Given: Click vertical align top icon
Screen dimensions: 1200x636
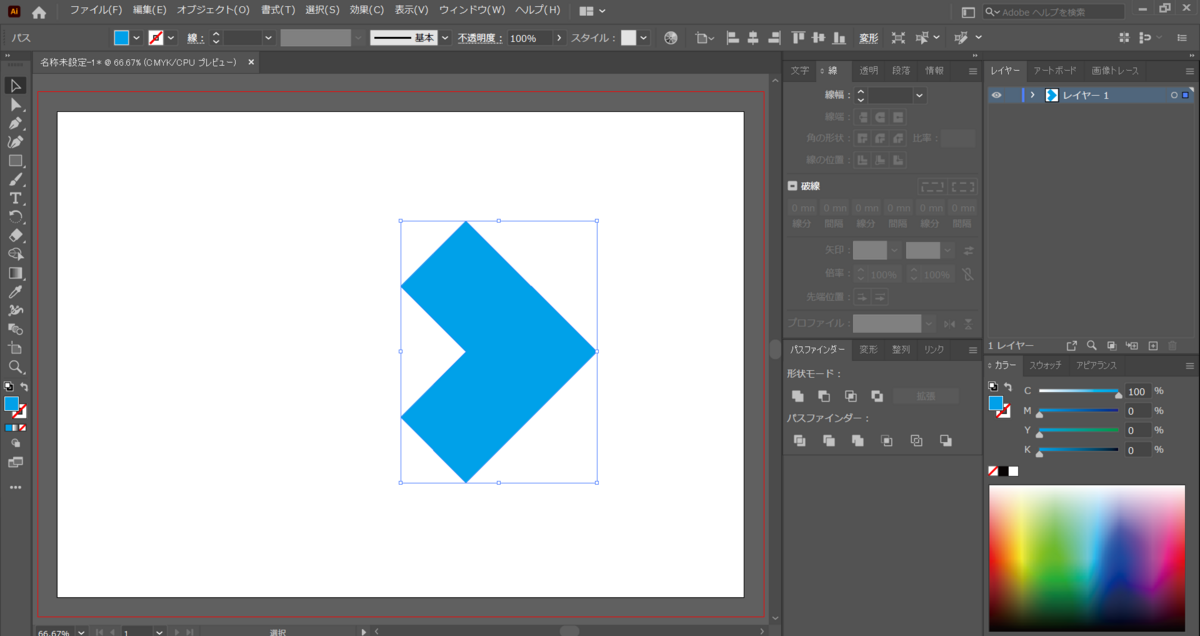Looking at the screenshot, I should tap(798, 38).
